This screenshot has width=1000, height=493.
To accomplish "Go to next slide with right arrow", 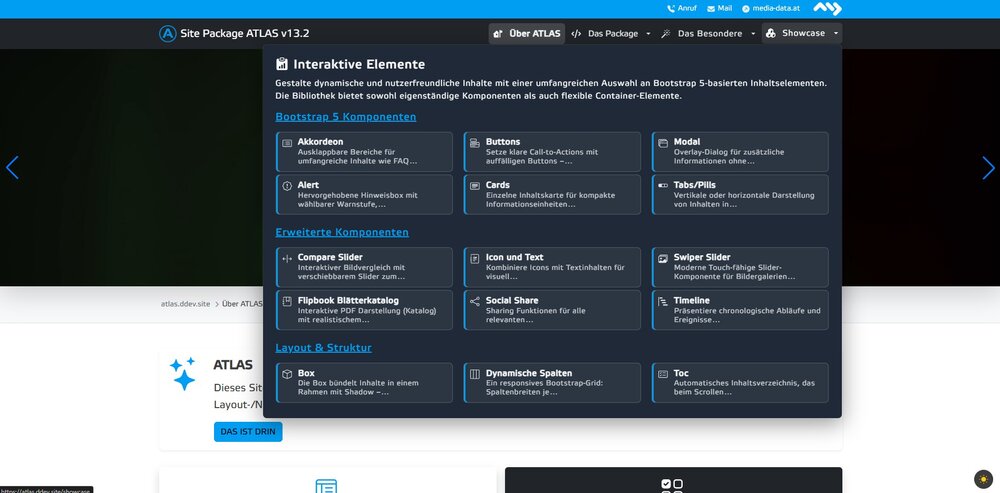I will pos(988,168).
